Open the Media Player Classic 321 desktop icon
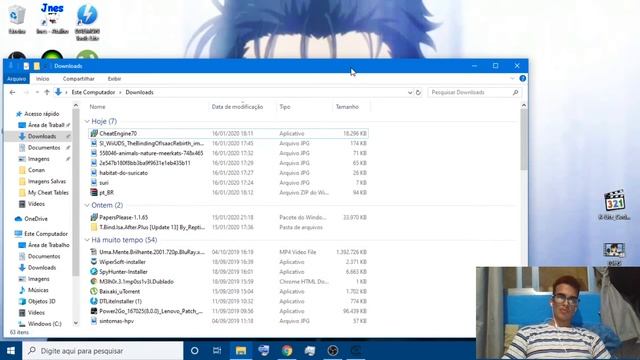The image size is (640, 360). pos(614,205)
